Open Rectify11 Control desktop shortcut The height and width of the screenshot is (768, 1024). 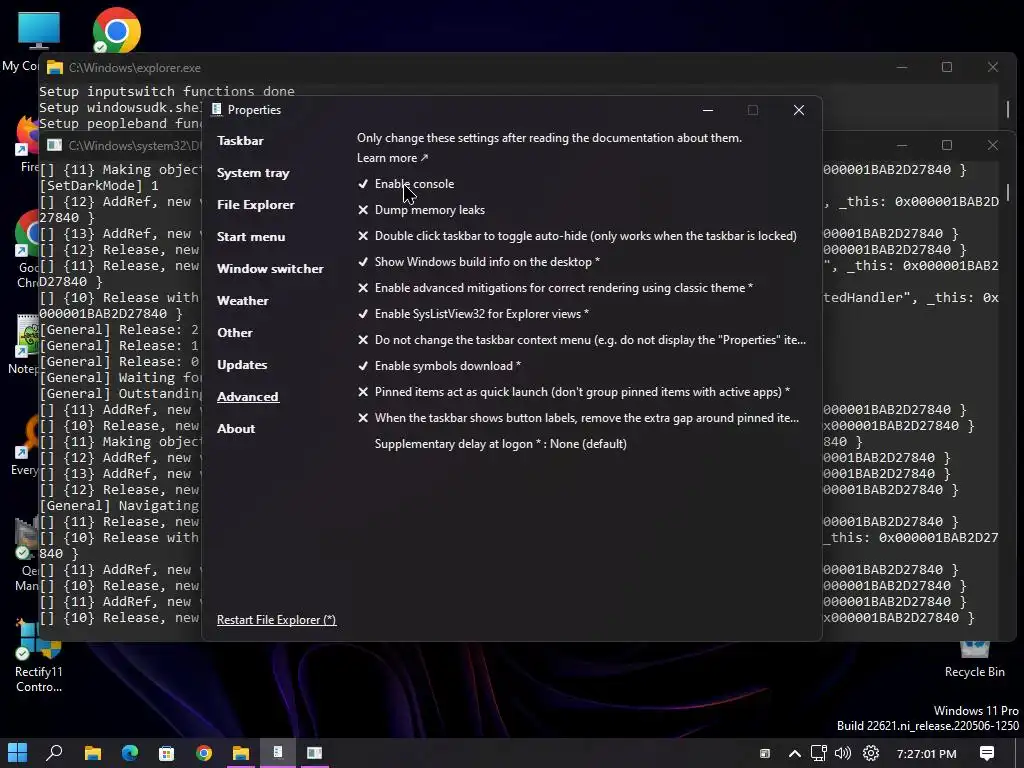pyautogui.click(x=39, y=656)
